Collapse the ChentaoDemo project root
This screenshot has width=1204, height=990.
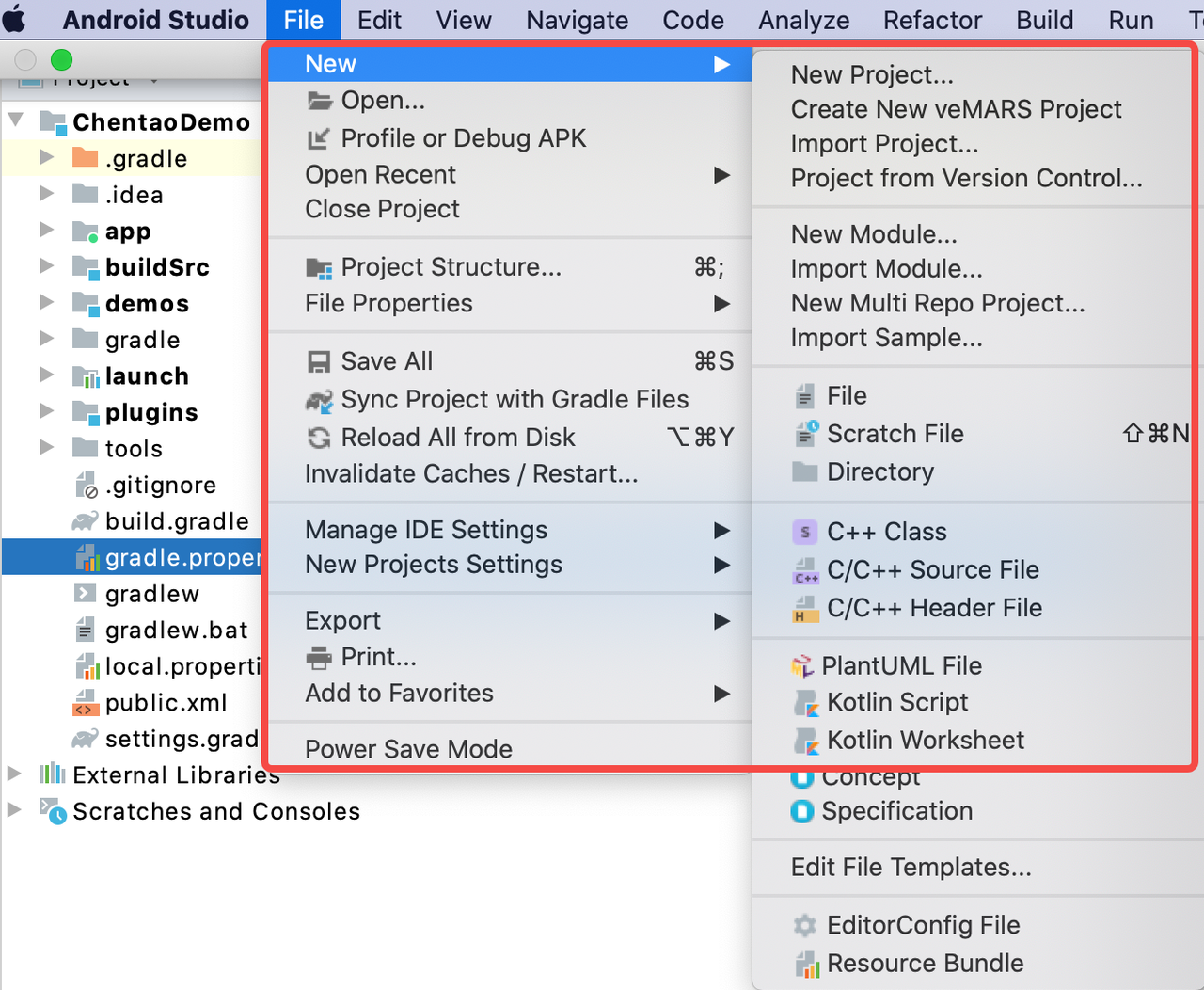(x=16, y=121)
